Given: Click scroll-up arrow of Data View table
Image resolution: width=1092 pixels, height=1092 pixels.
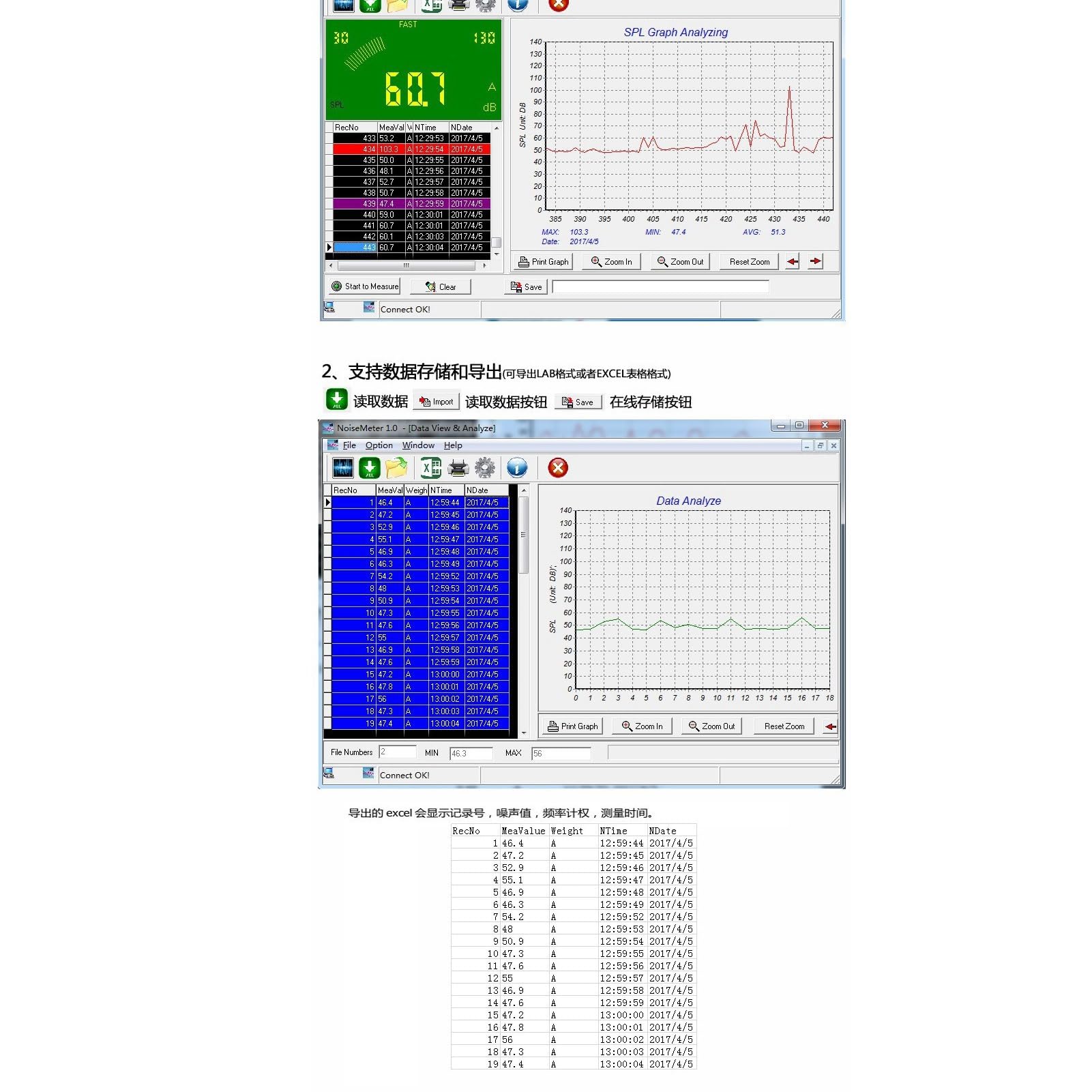Looking at the screenshot, I should click(524, 490).
